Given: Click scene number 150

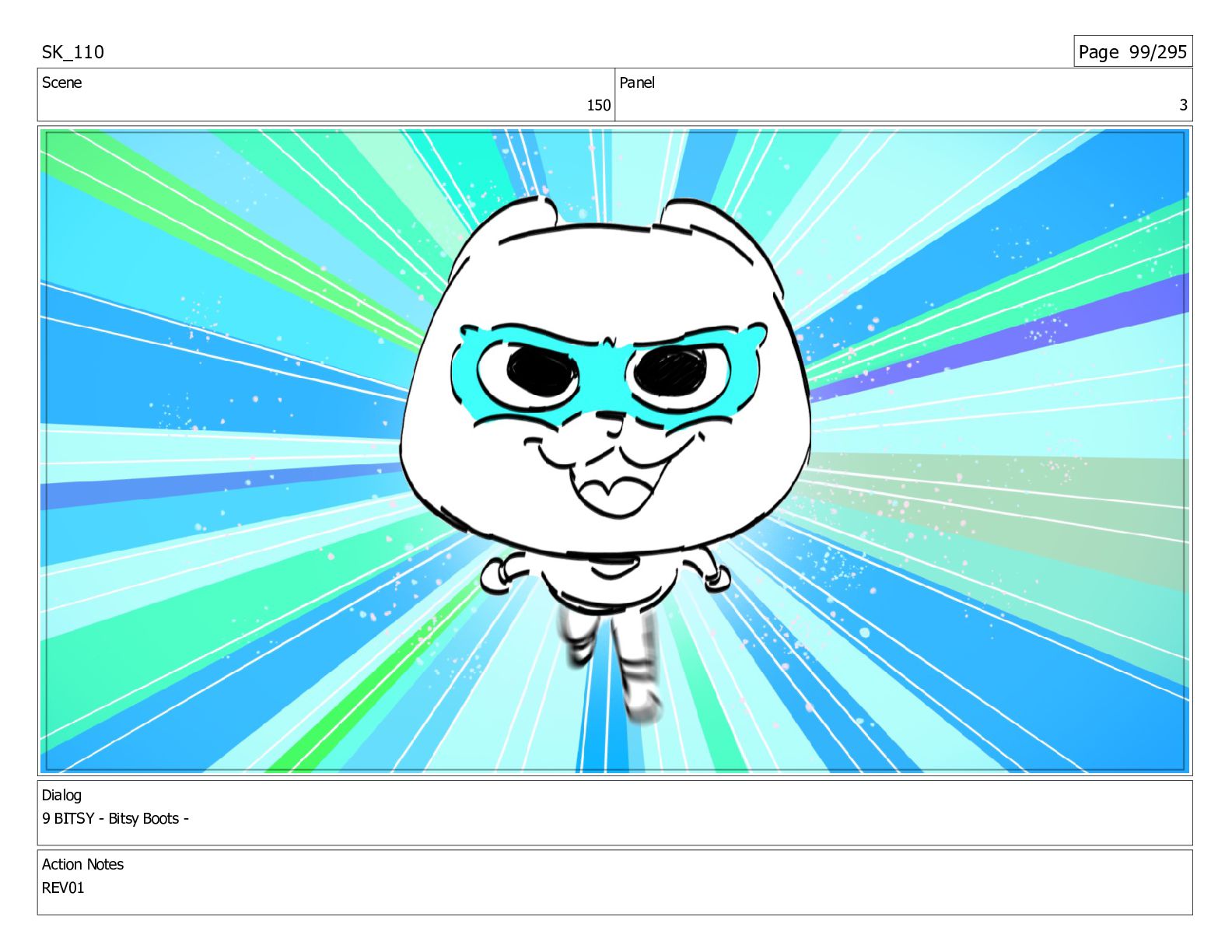Looking at the screenshot, I should click(x=598, y=105).
